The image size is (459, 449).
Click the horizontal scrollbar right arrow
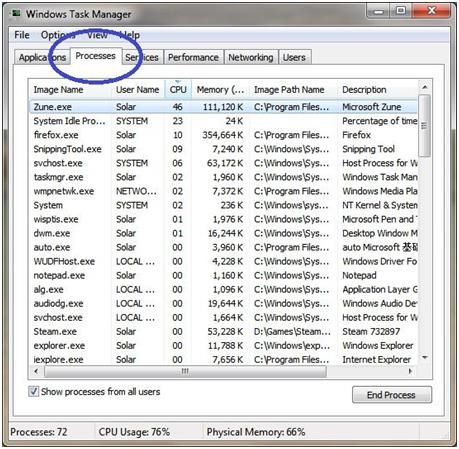[x=411, y=371]
